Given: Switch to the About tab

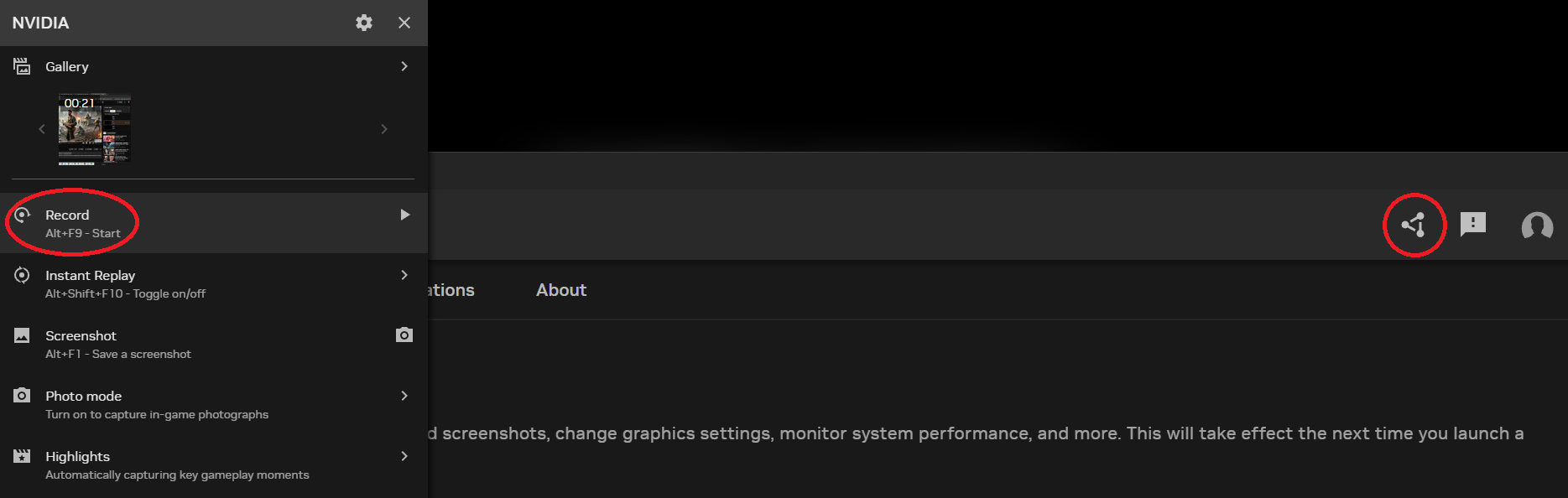Looking at the screenshot, I should tap(561, 290).
